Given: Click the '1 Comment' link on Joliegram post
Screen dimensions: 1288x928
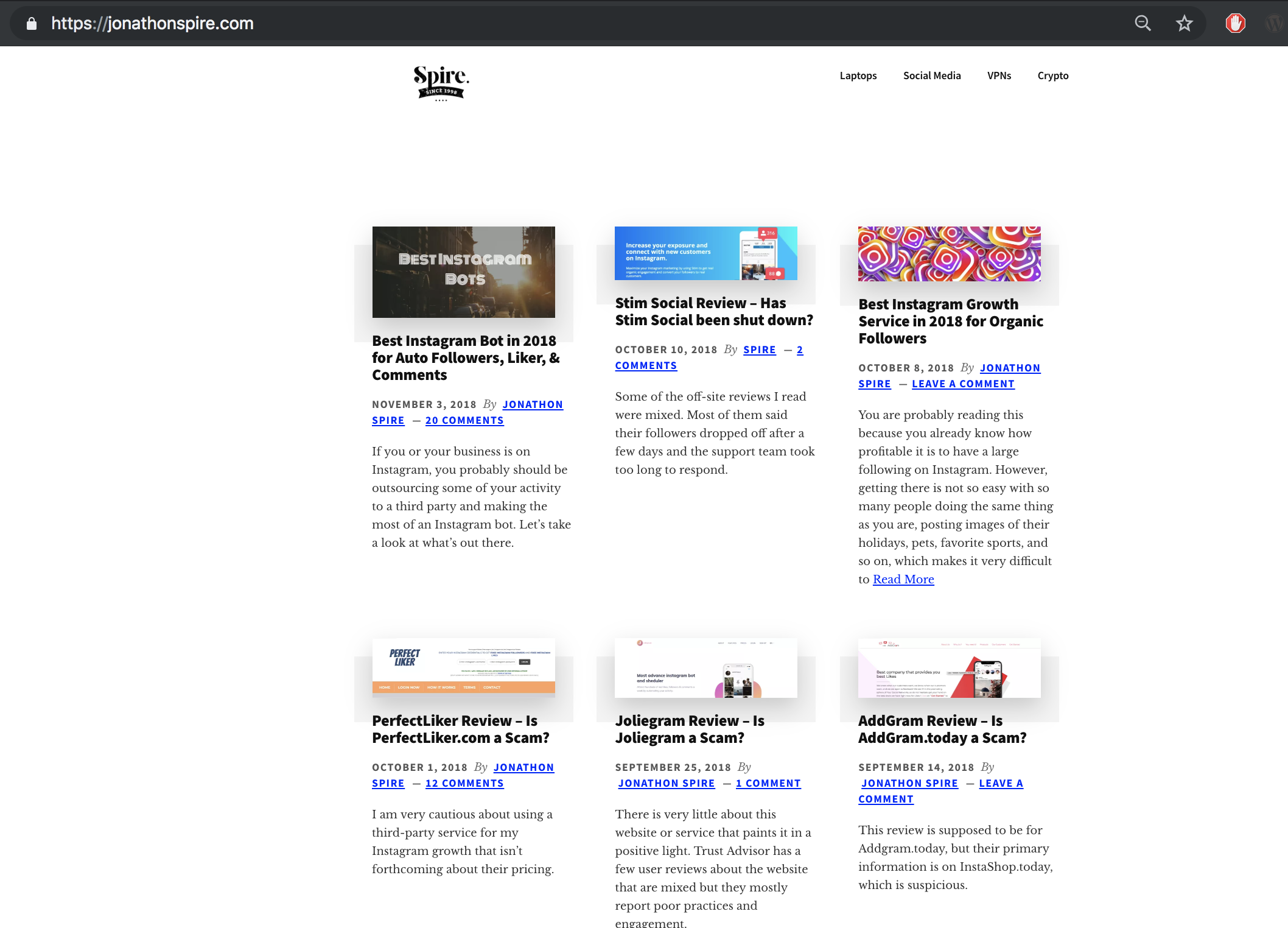Looking at the screenshot, I should point(768,783).
